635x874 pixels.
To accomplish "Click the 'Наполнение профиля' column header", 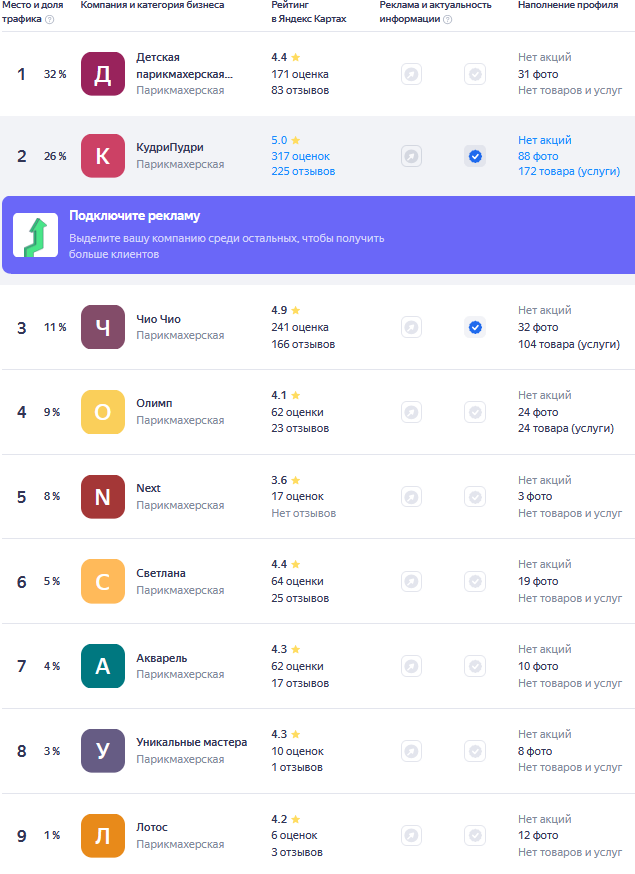I will pyautogui.click(x=568, y=5).
